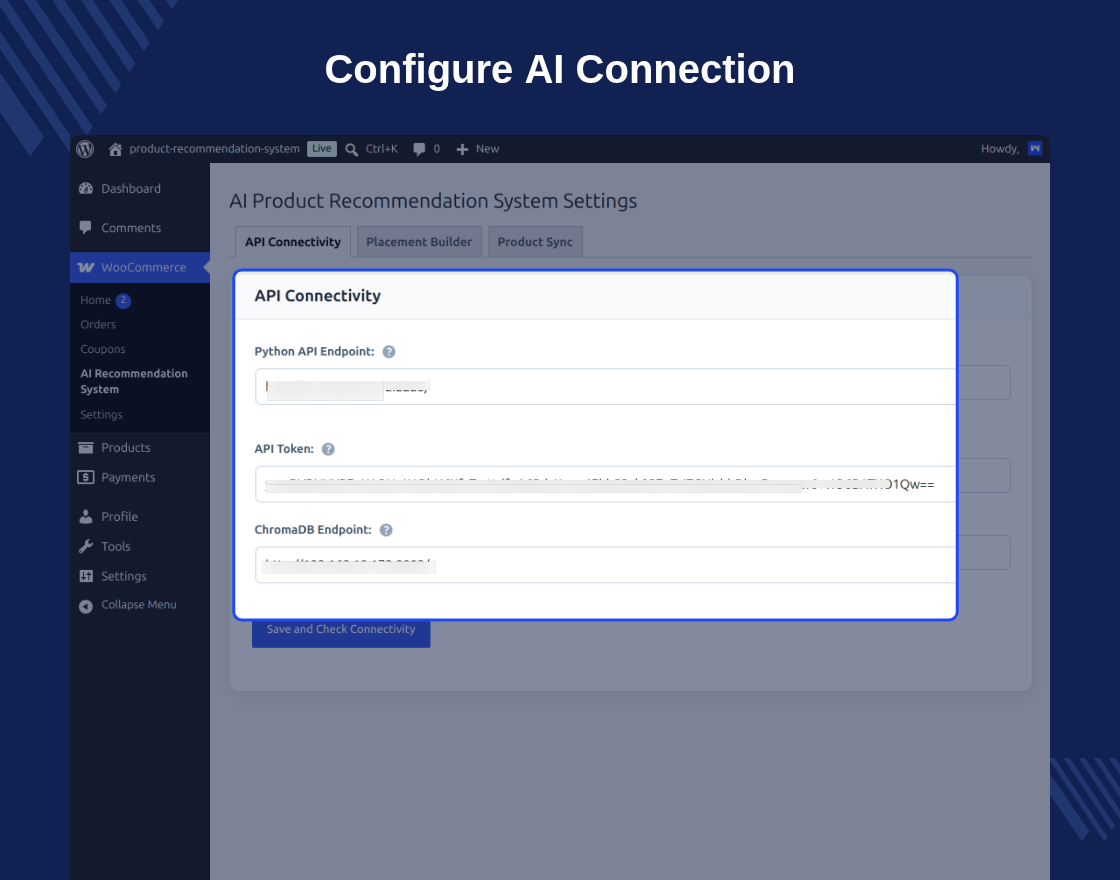Click the Payments dollar icon

click(86, 477)
